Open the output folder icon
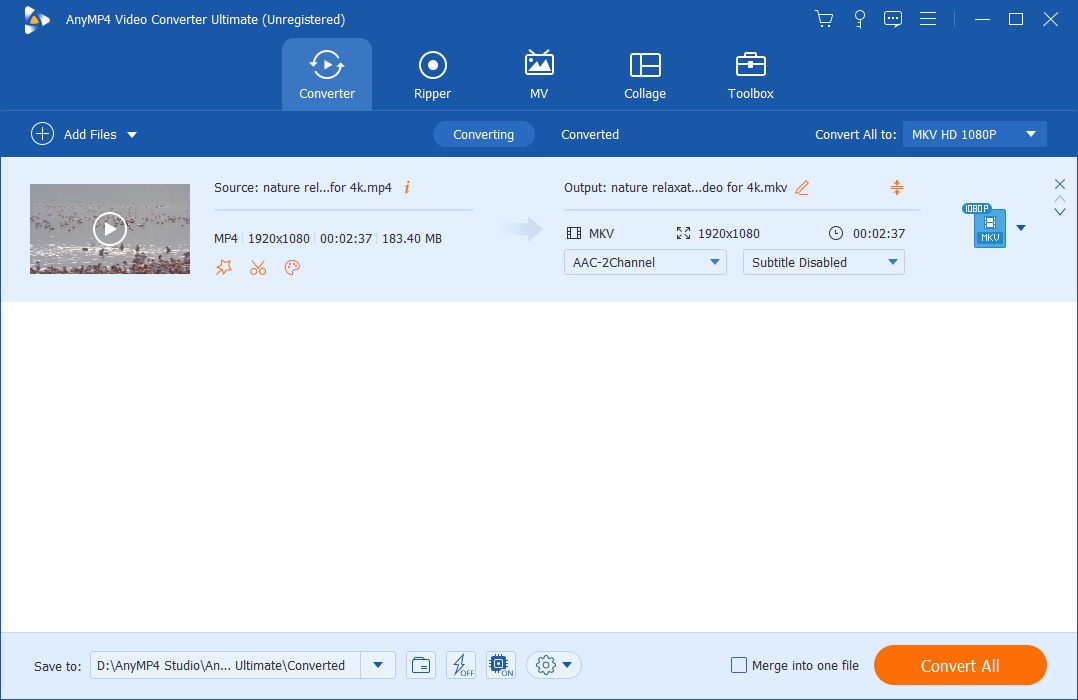Image resolution: width=1078 pixels, height=700 pixels. pos(421,665)
